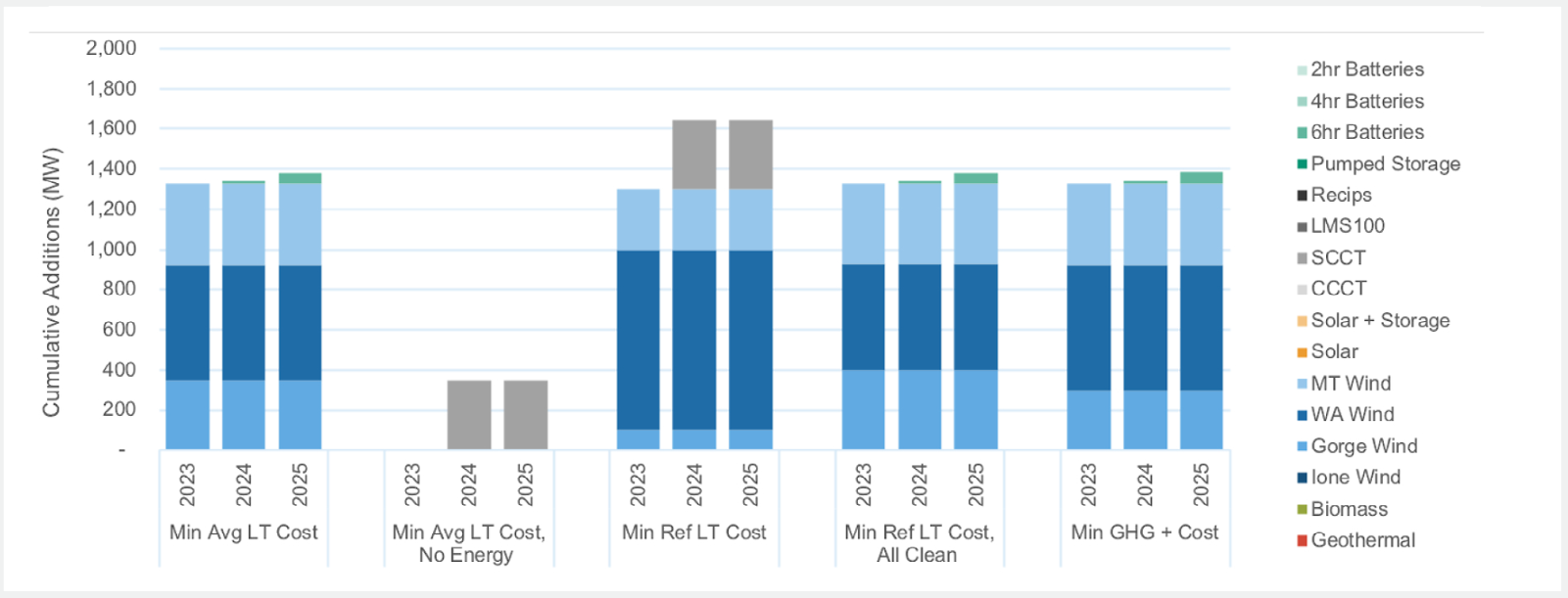Viewport: 1568px width, 598px height.
Task: Select the SCCT legend label
Action: tap(1338, 257)
